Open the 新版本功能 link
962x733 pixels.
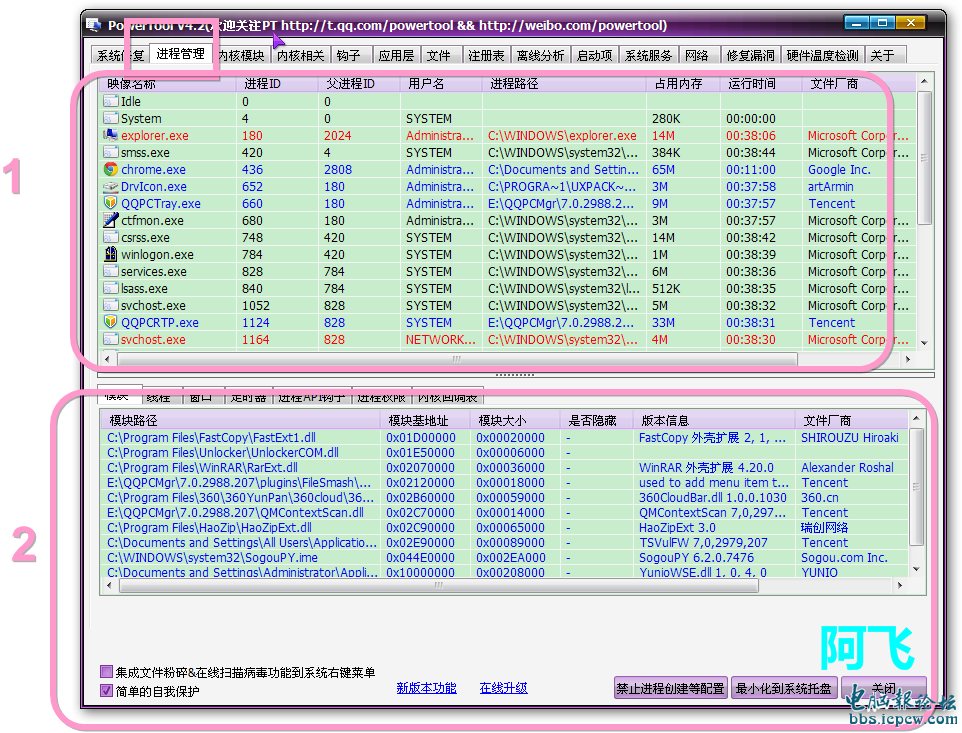[426, 688]
